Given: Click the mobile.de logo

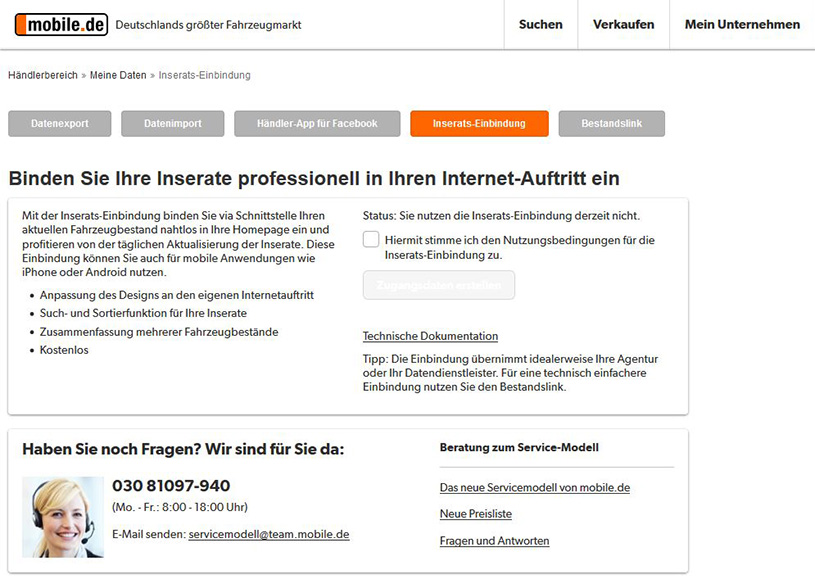Looking at the screenshot, I should [61, 24].
